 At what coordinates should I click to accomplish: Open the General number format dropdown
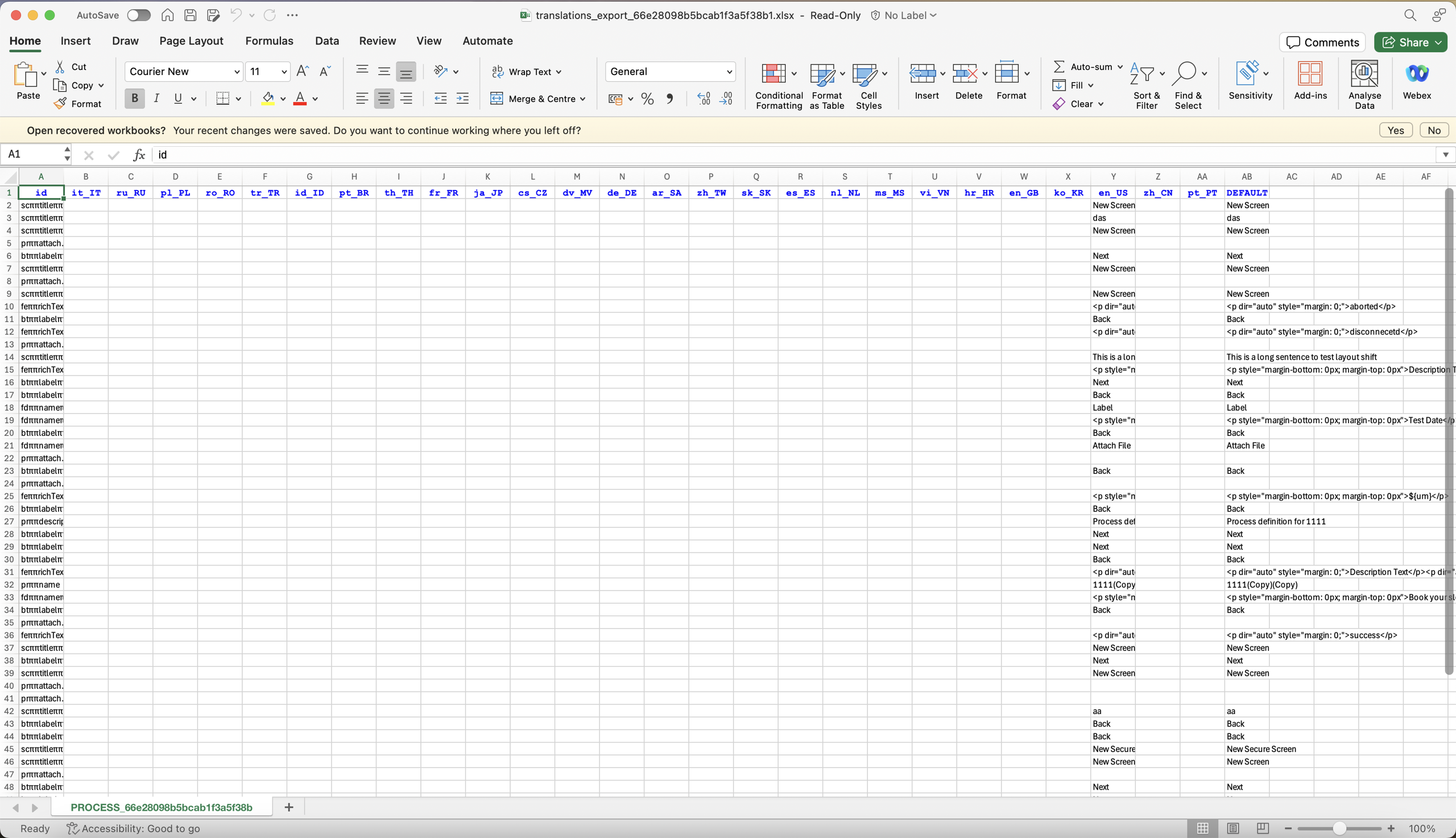pos(730,72)
